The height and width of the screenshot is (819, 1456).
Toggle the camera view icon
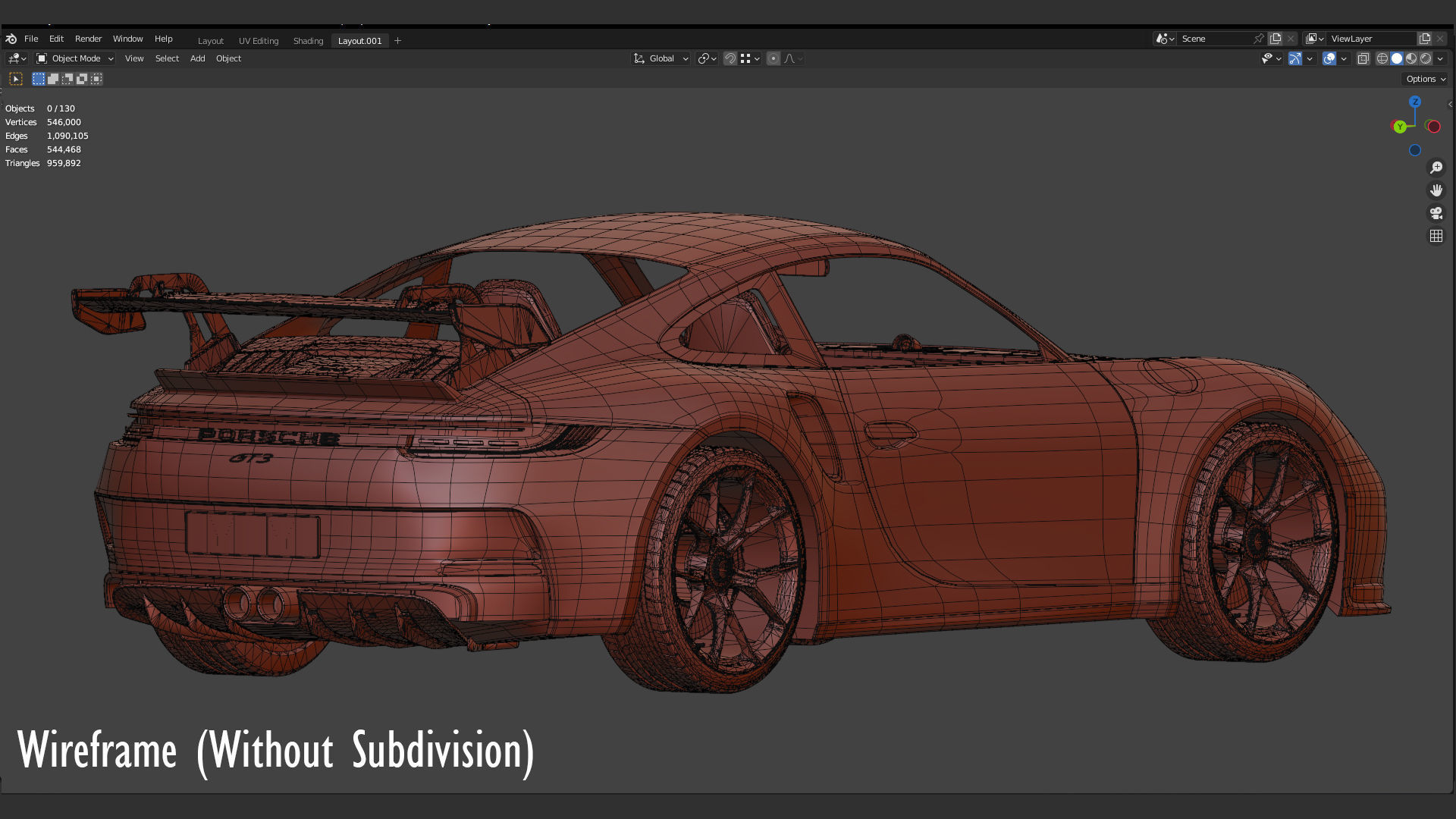1436,213
